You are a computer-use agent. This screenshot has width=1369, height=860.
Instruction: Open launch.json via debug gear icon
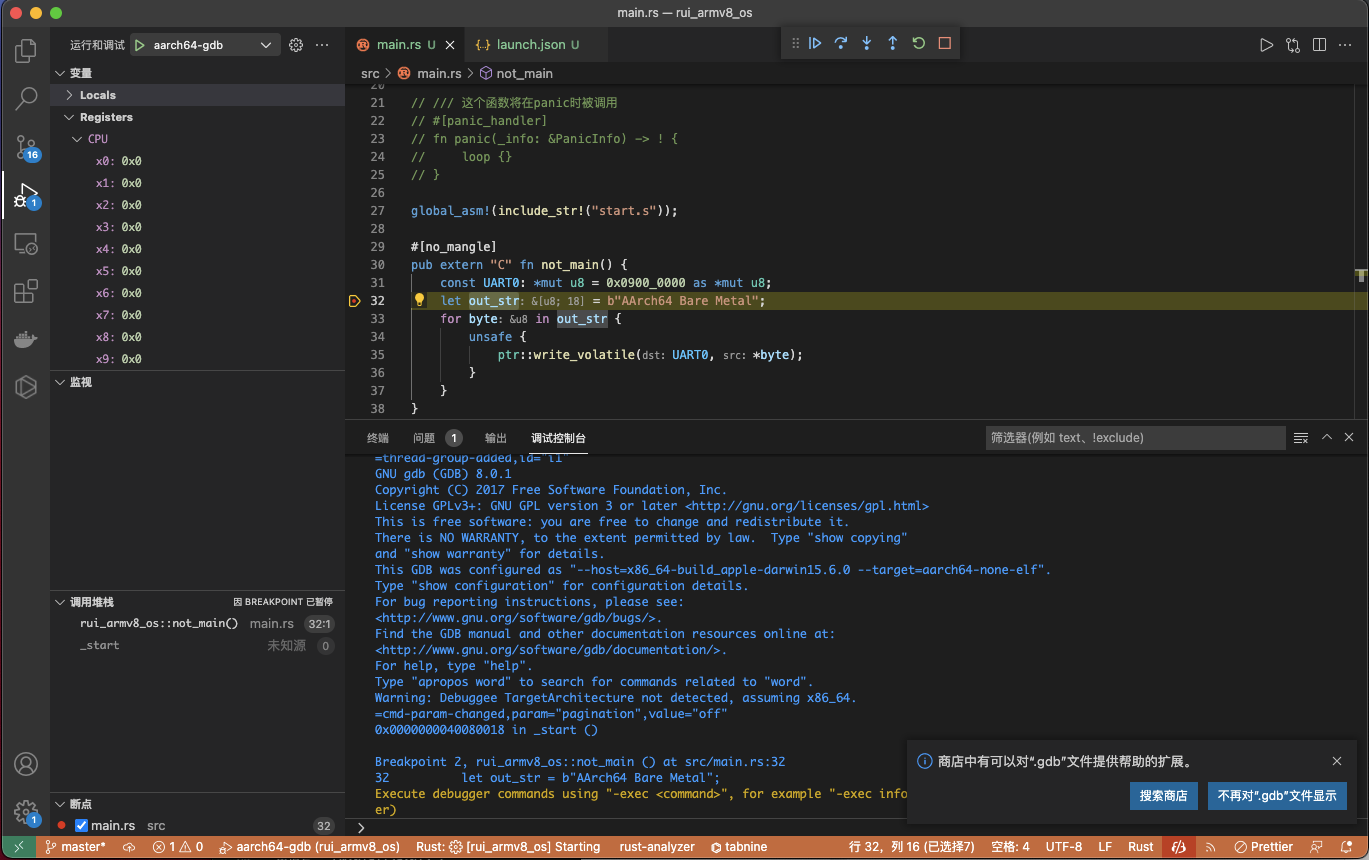pyautogui.click(x=296, y=45)
